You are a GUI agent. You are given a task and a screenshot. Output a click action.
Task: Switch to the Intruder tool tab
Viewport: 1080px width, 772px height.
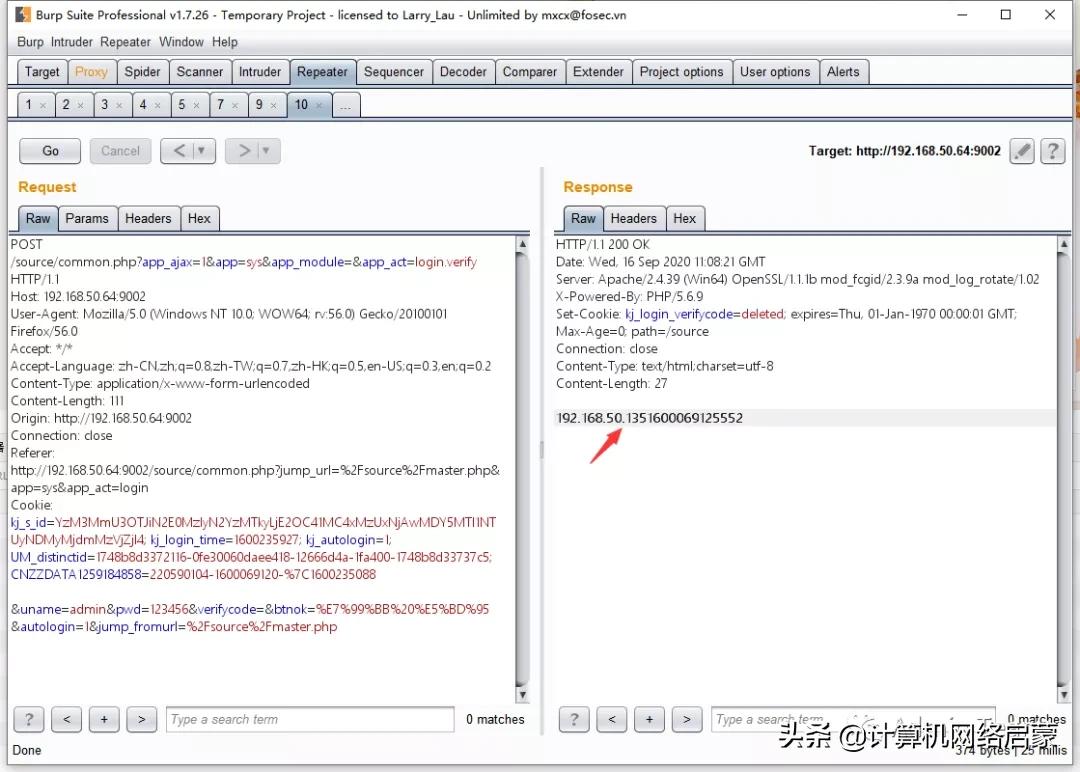point(260,72)
